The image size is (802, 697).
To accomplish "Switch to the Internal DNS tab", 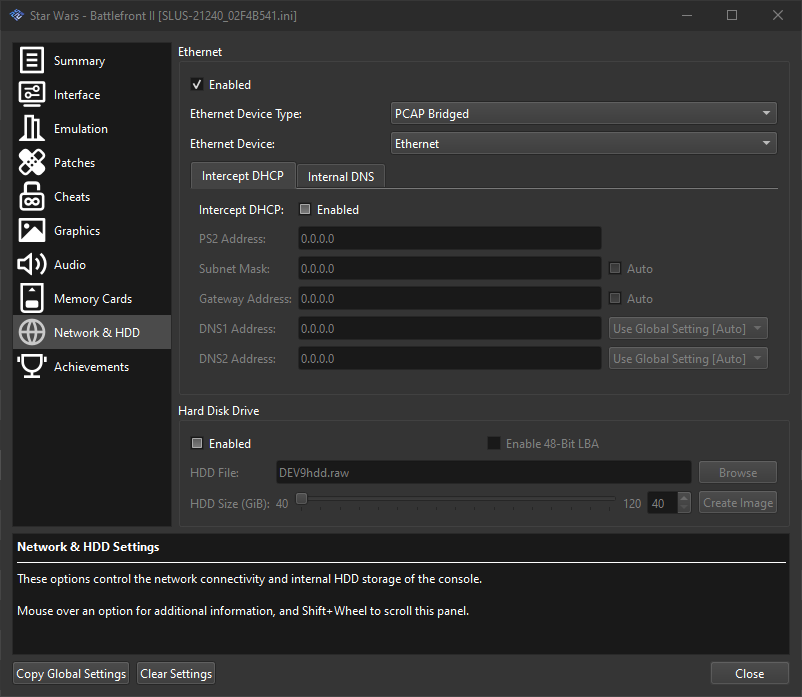I will click(x=341, y=176).
